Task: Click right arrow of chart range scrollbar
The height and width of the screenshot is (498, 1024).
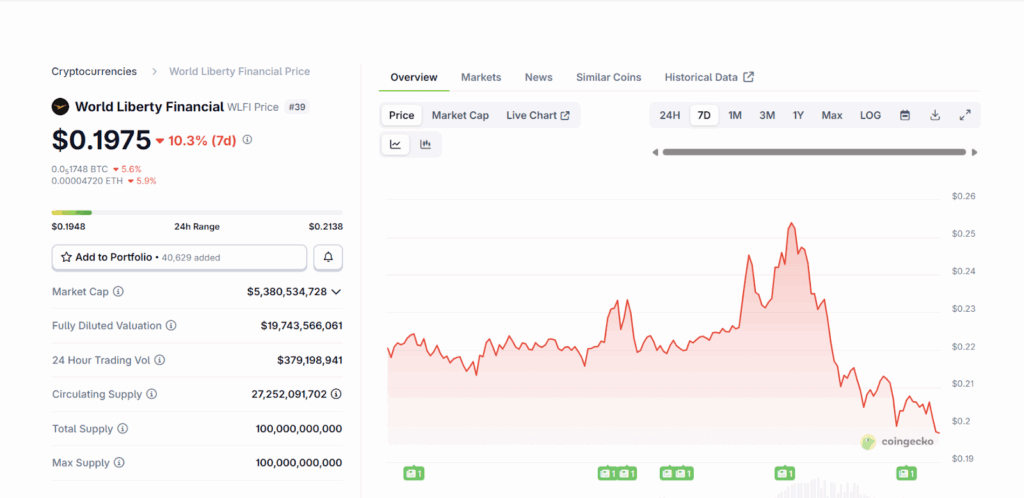Action: pyautogui.click(x=975, y=152)
